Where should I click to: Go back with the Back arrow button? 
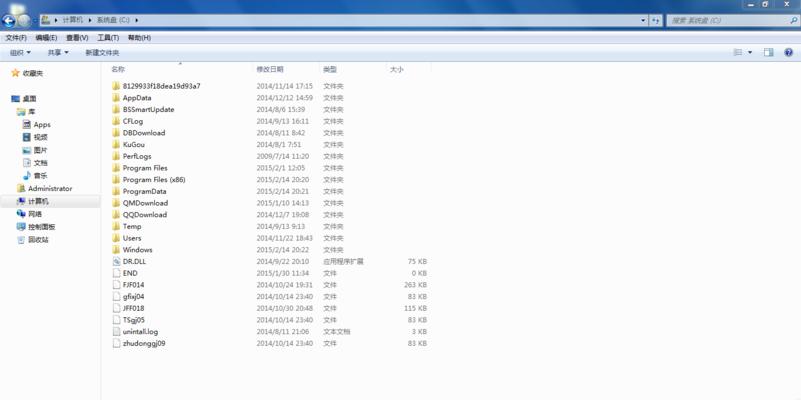9,20
